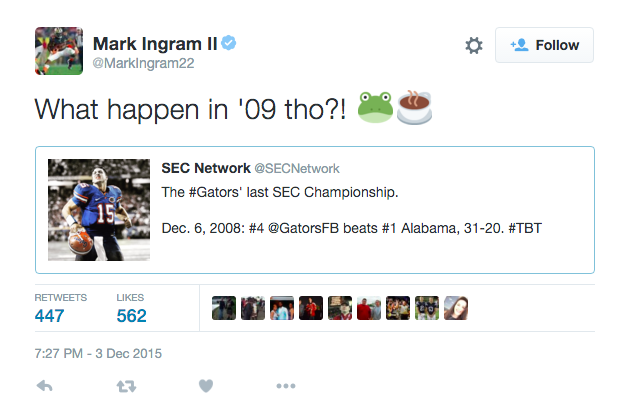Click the blue verified badge

(229, 43)
